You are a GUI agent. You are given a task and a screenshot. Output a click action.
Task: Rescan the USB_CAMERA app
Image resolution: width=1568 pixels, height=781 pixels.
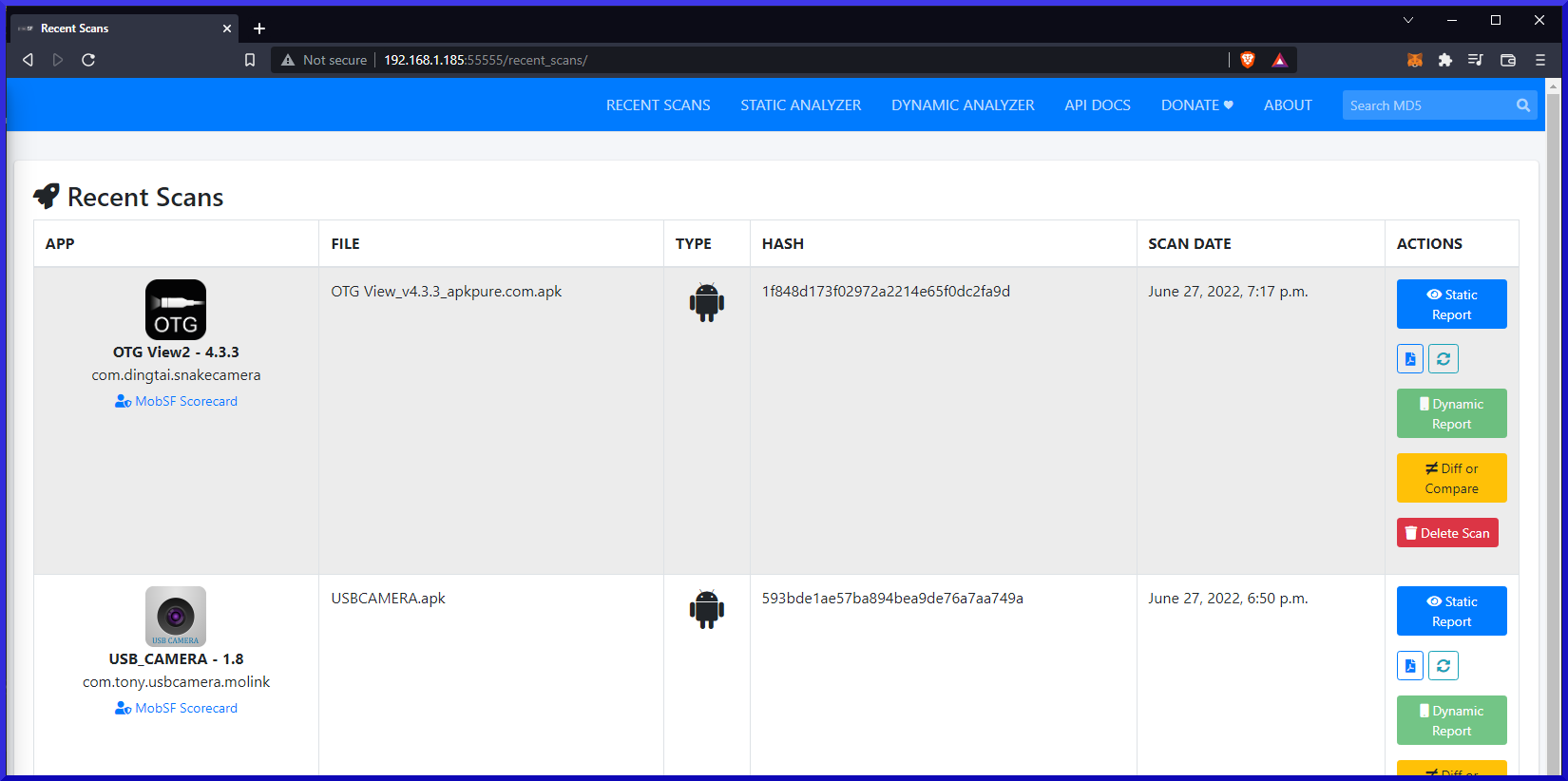pyautogui.click(x=1443, y=666)
